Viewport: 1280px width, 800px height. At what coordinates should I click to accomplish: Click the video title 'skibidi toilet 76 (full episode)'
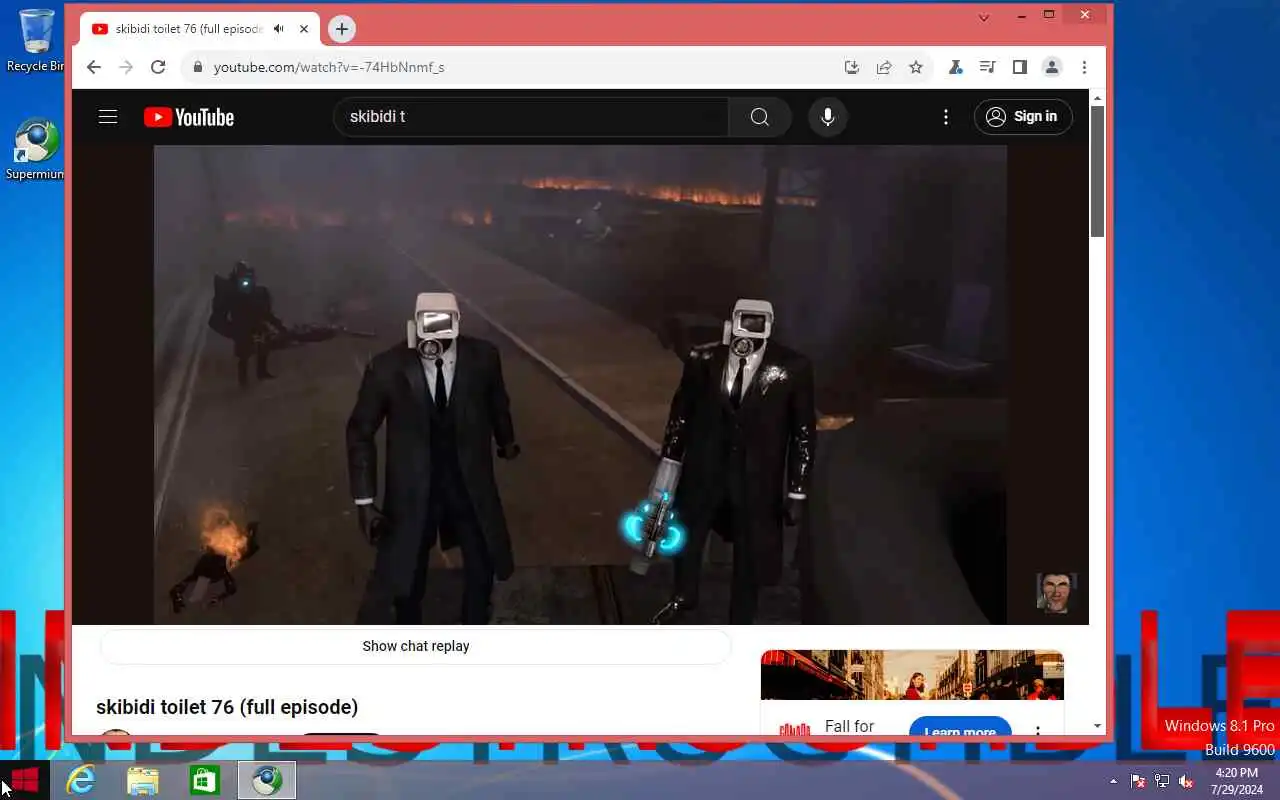coord(227,707)
